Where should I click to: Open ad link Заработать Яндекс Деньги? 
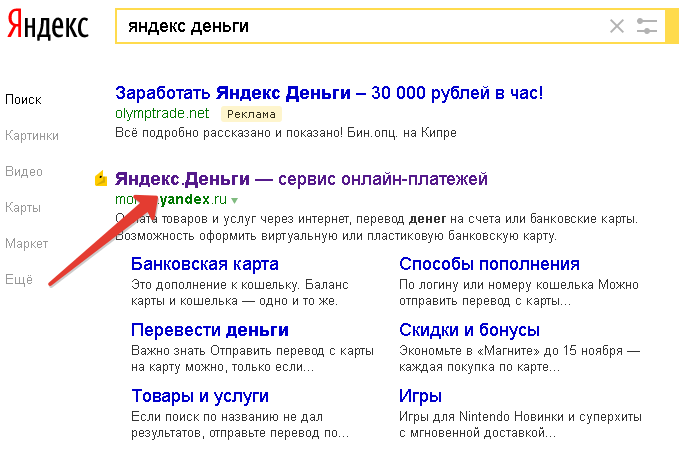coord(329,93)
